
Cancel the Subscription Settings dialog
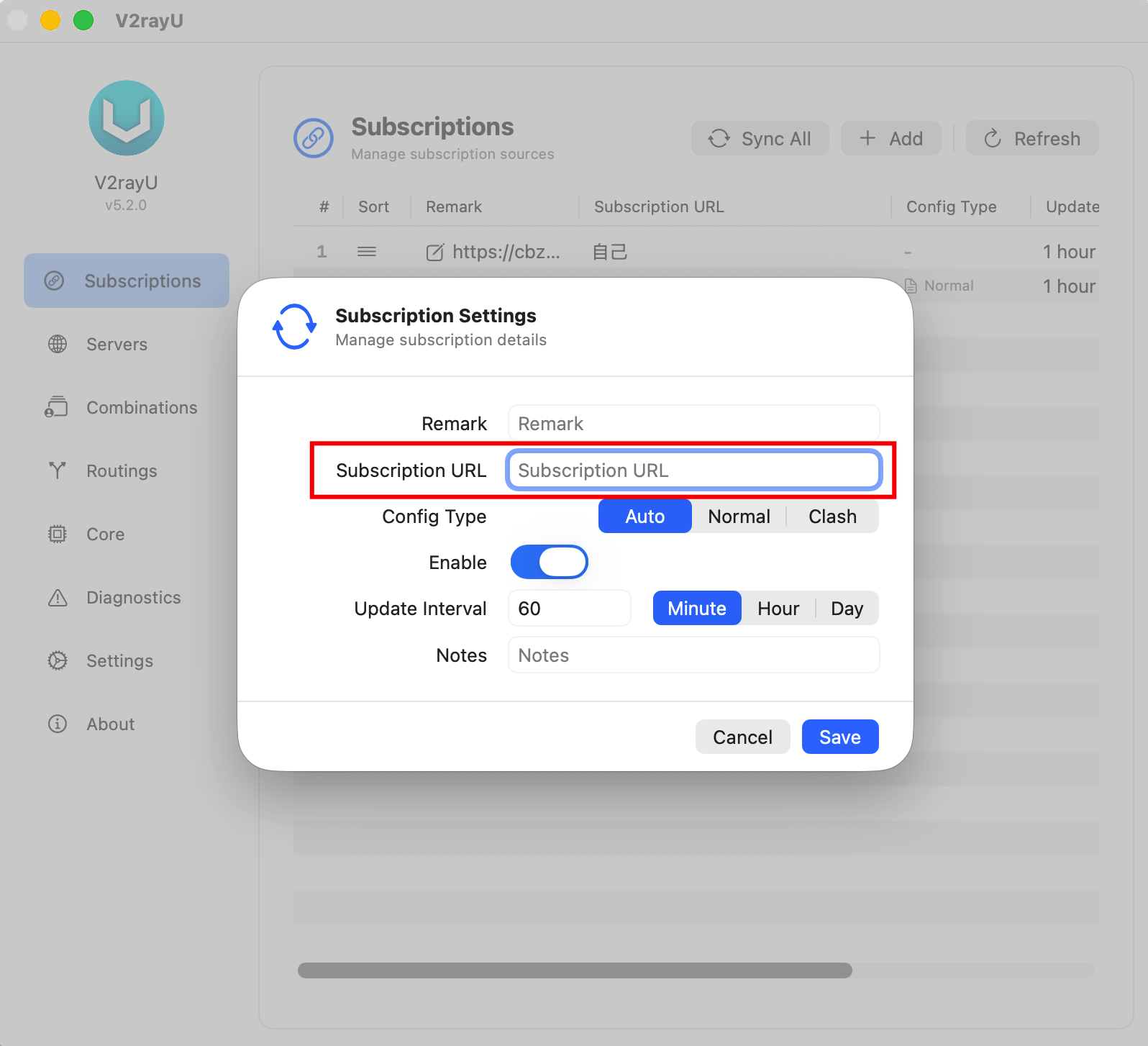point(742,737)
